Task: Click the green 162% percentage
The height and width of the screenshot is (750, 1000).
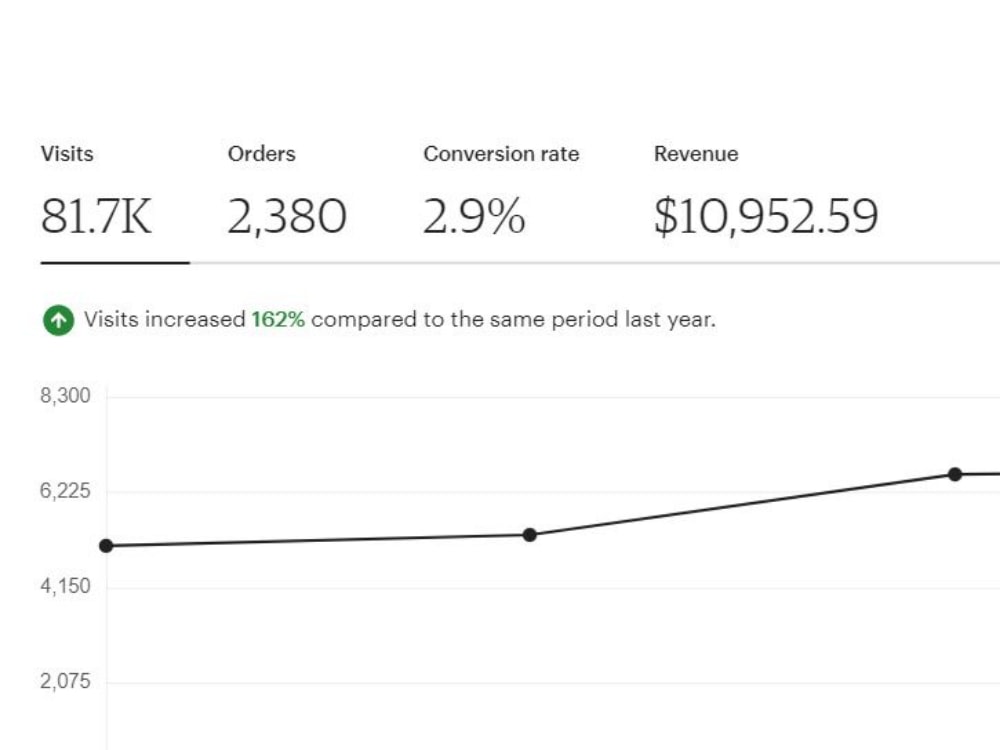Action: [278, 319]
